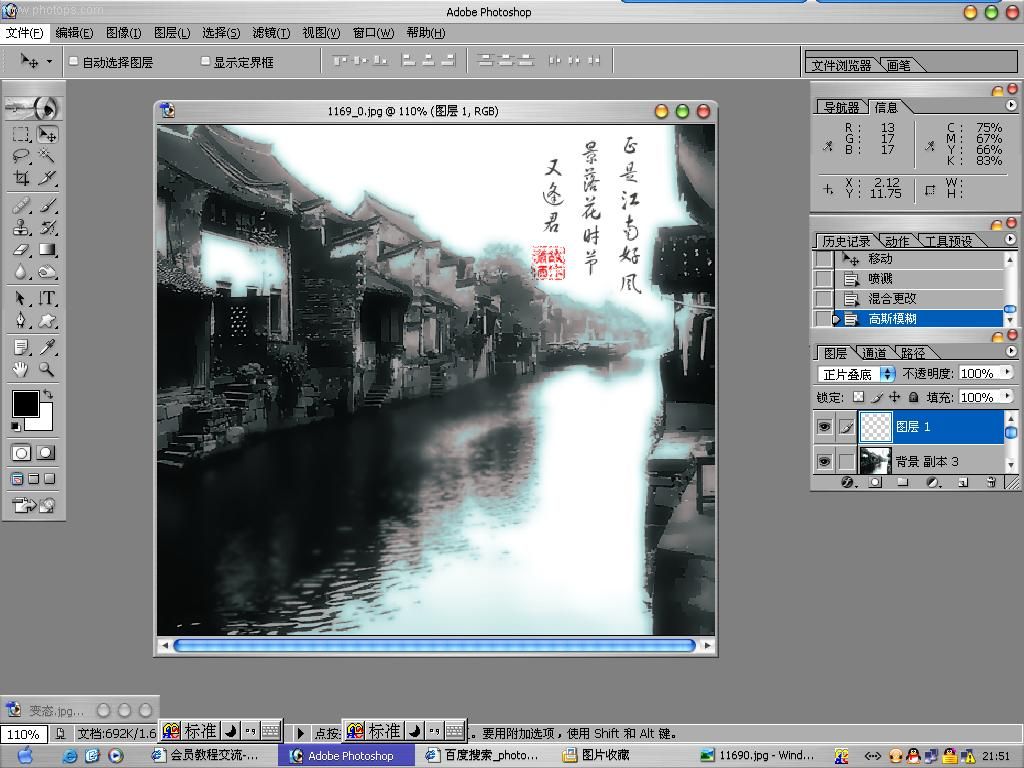The width and height of the screenshot is (1024, 768).
Task: Switch to 动作 tab
Action: [x=897, y=241]
